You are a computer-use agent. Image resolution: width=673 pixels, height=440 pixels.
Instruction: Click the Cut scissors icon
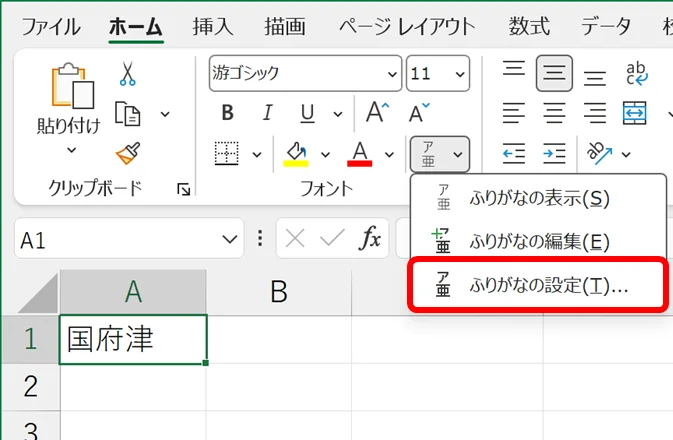[x=128, y=74]
